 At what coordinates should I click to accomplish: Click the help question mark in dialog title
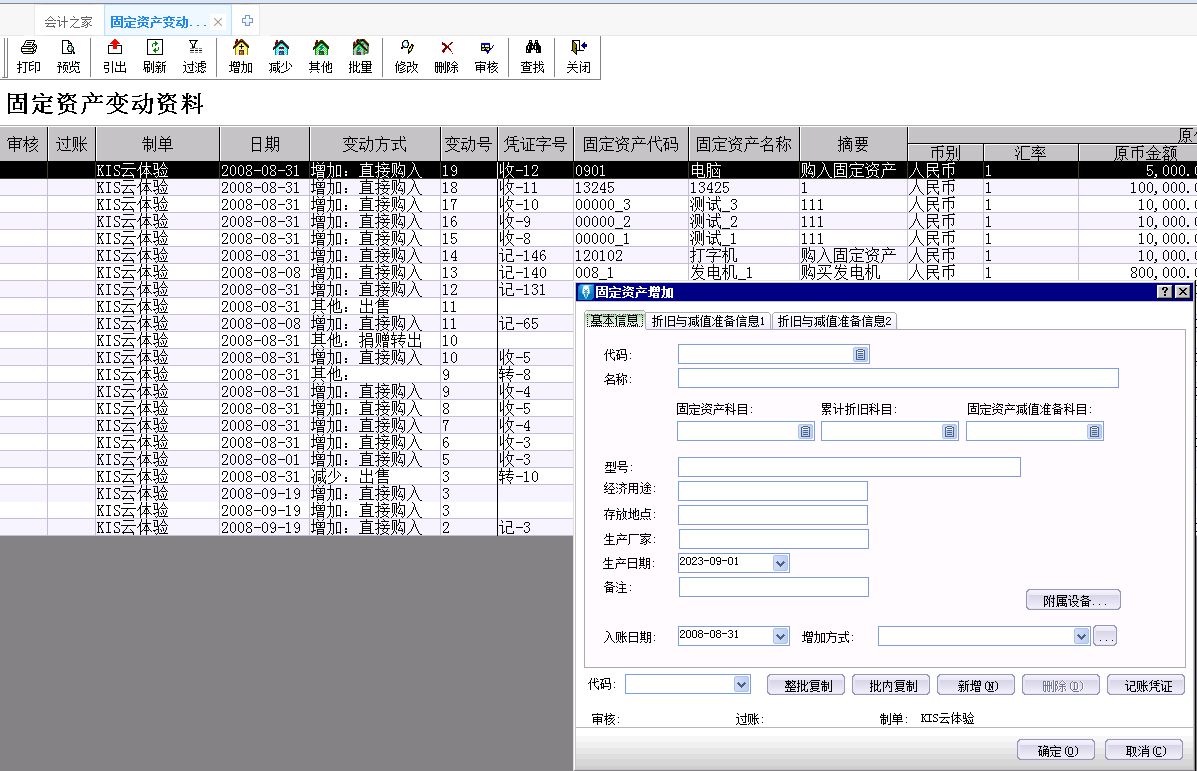pyautogui.click(x=1164, y=292)
